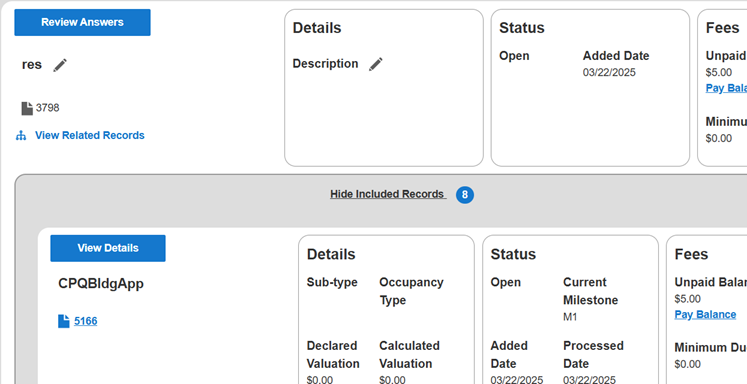Click the blue document icon beside 5166
747x384 pixels.
64,321
